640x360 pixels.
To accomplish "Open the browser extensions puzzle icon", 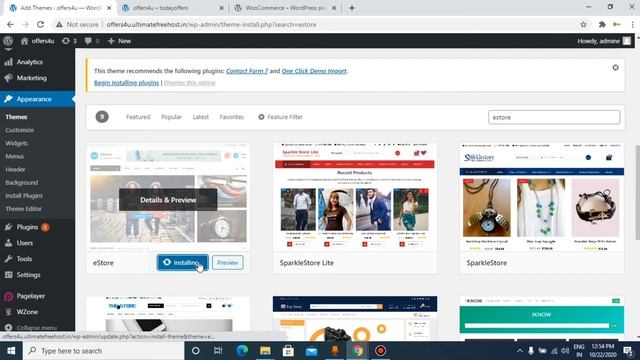I will tap(602, 24).
